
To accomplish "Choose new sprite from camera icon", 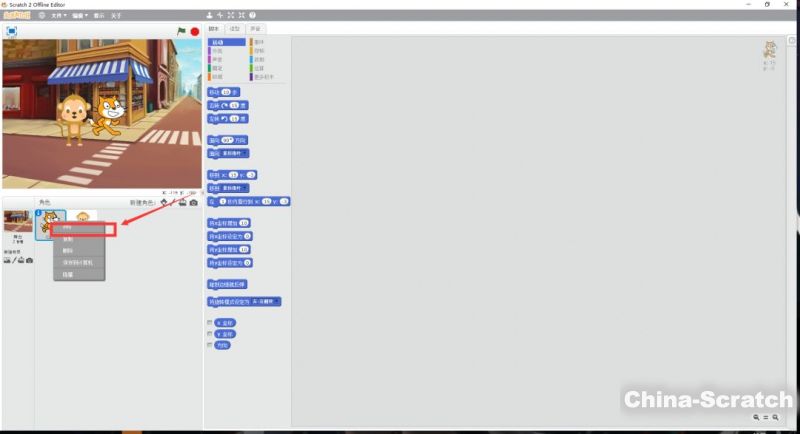I will coord(193,203).
